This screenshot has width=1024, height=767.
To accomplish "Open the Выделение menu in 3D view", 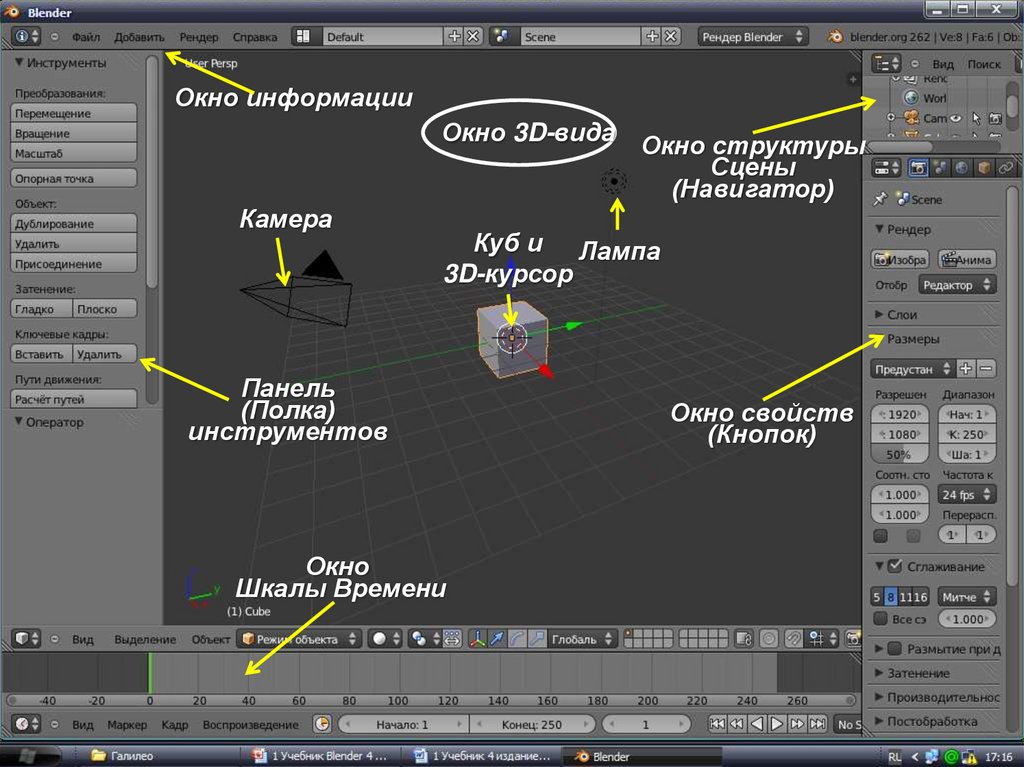I will pyautogui.click(x=145, y=639).
